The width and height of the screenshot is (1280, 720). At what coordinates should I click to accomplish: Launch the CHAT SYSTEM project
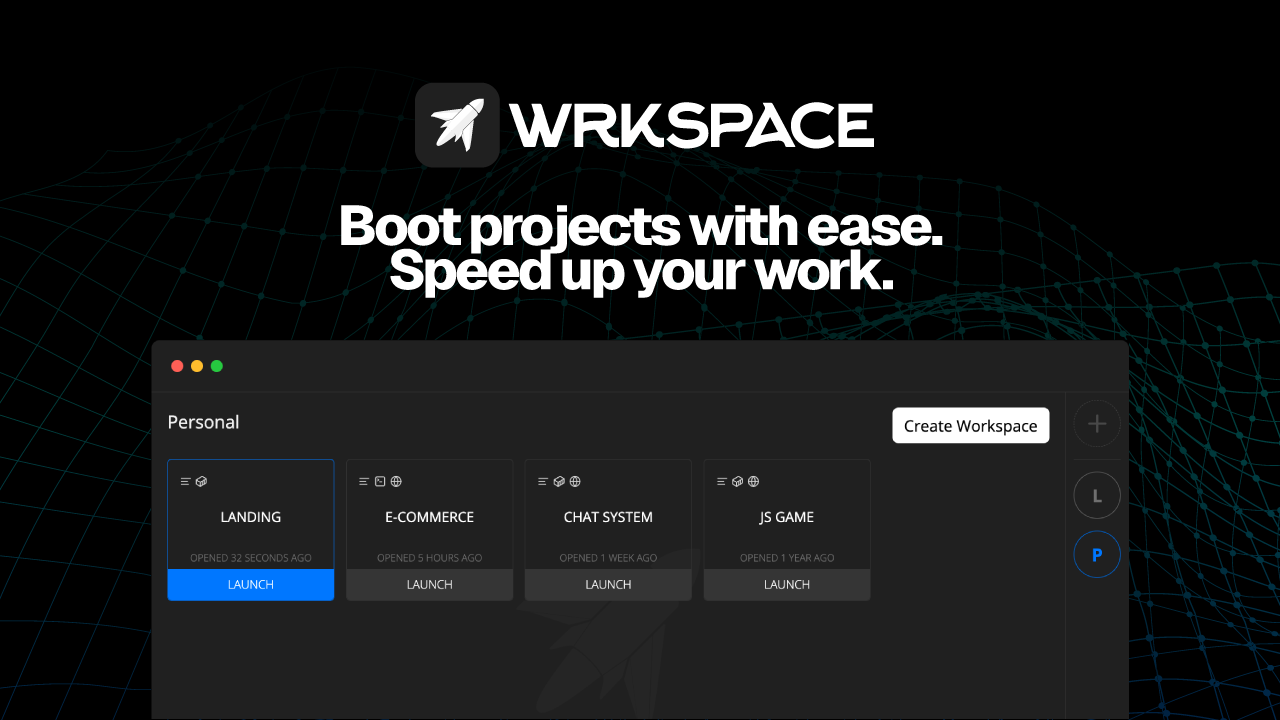tap(608, 584)
